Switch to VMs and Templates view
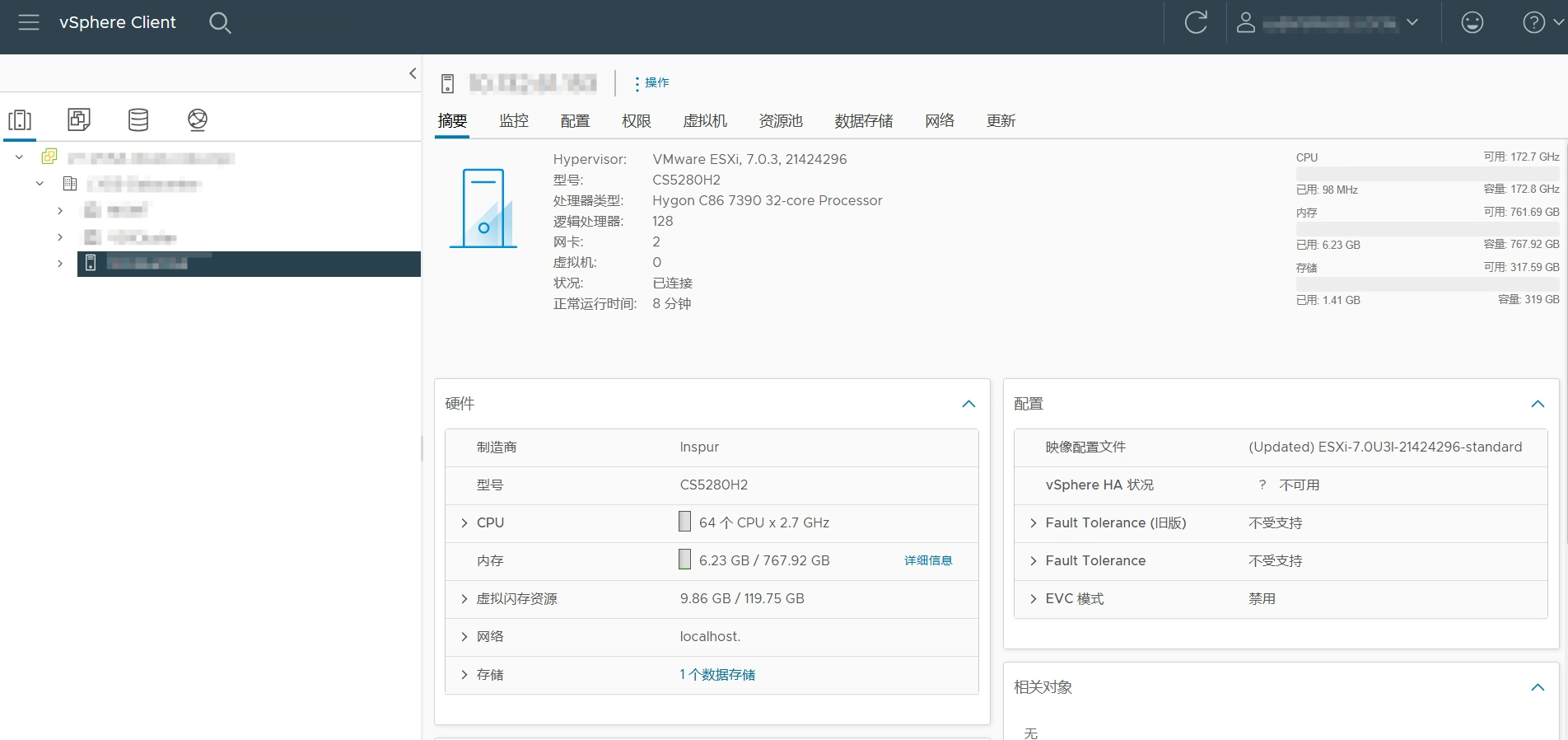1568x740 pixels. (79, 120)
